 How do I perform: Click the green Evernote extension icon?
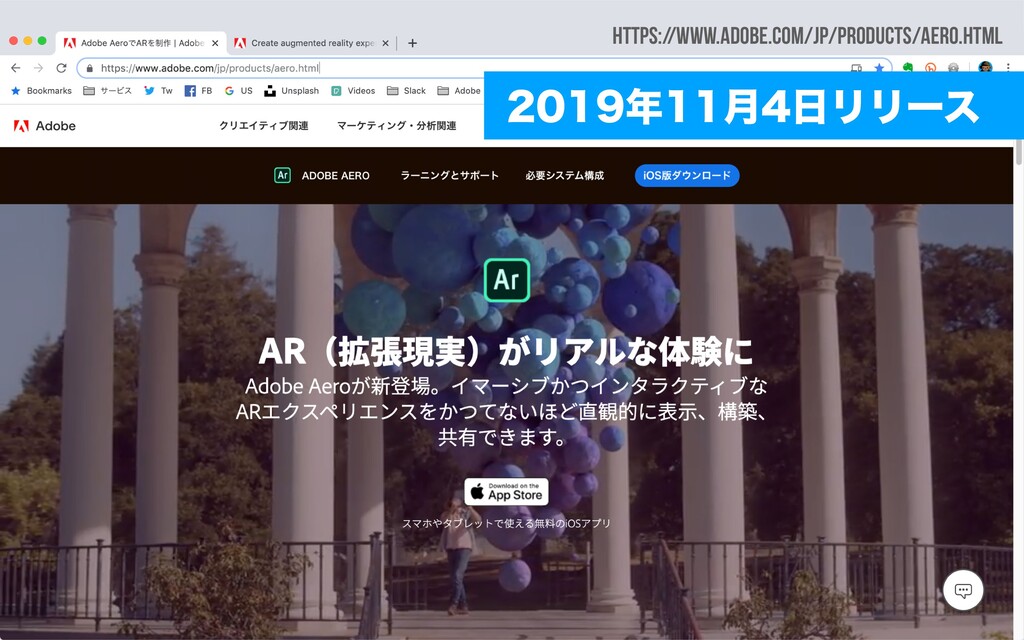[x=908, y=67]
